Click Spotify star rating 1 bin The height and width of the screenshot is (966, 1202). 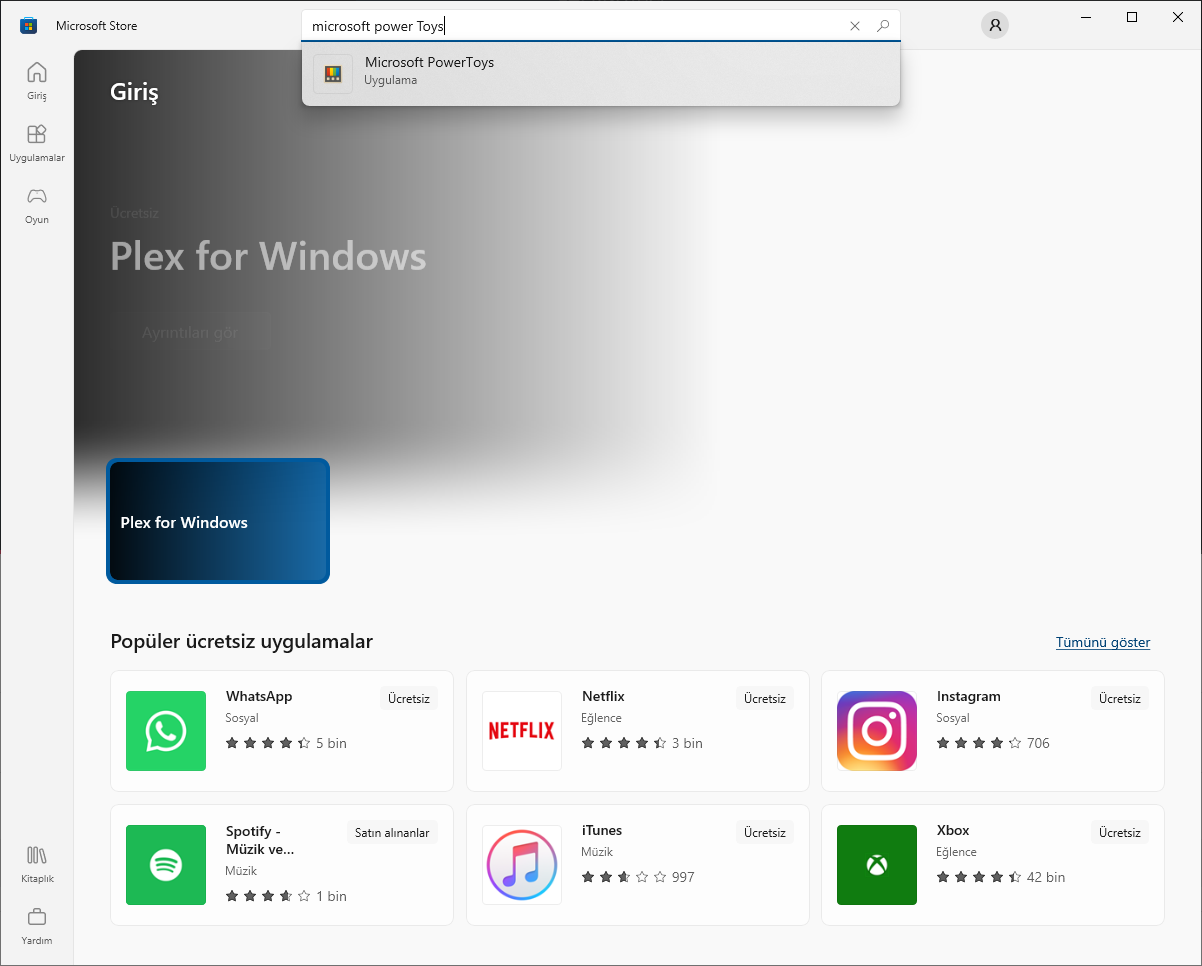[x=286, y=896]
